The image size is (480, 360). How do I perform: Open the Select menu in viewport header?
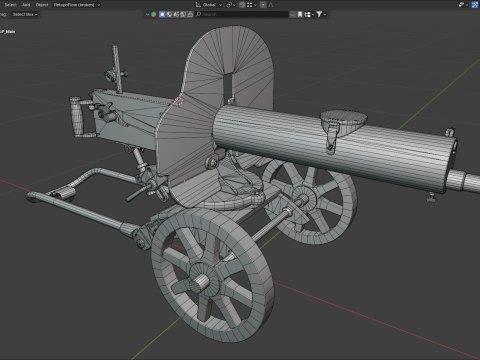coord(10,5)
